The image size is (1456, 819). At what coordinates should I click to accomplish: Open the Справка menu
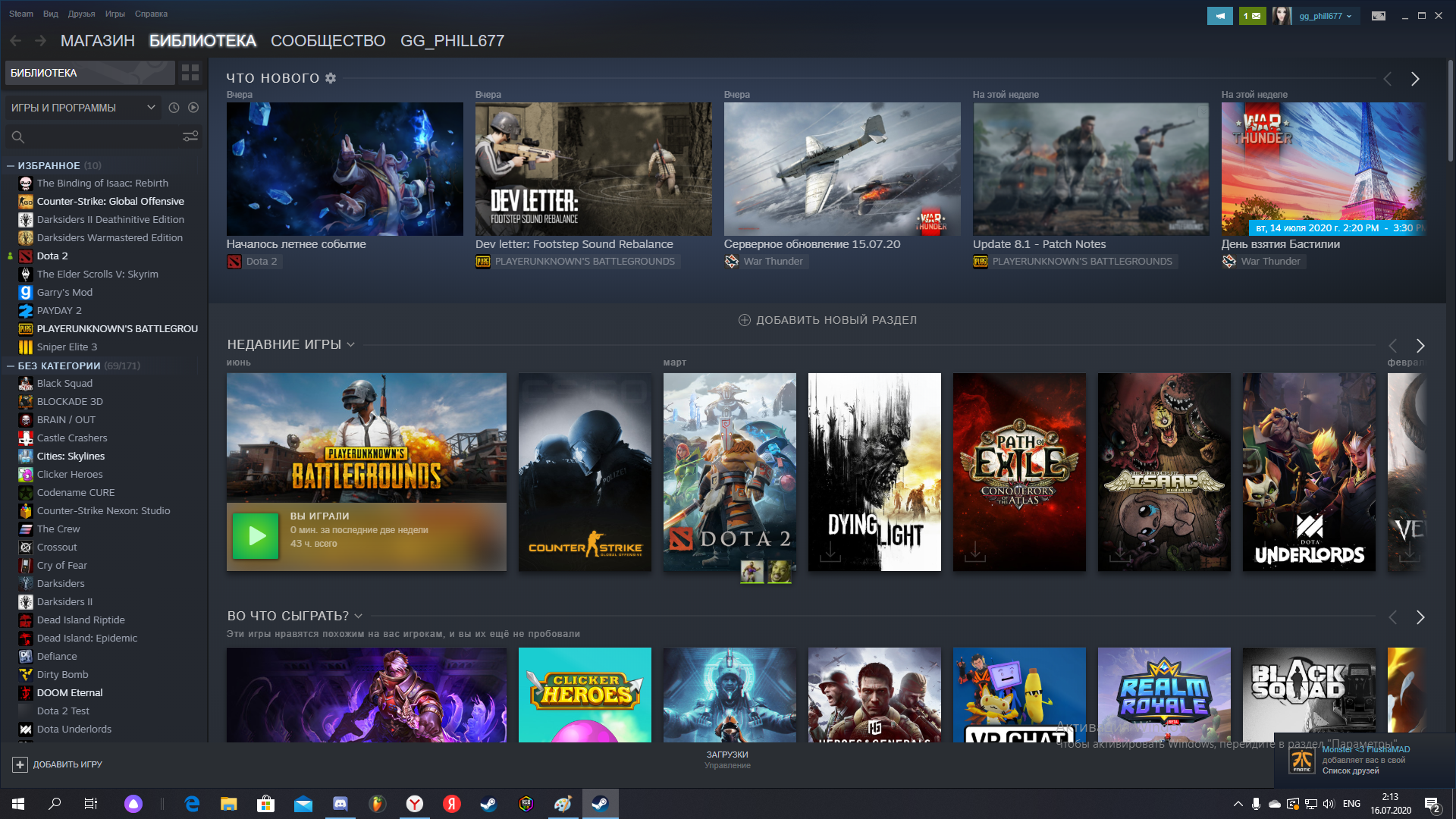(x=151, y=14)
